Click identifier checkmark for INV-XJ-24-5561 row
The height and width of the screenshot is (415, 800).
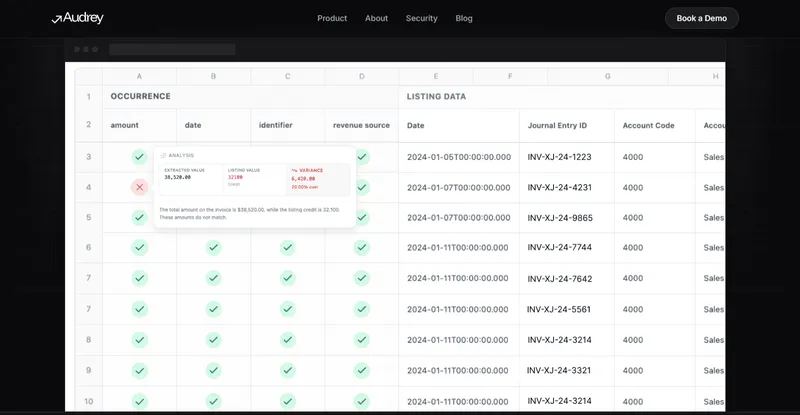pos(288,309)
